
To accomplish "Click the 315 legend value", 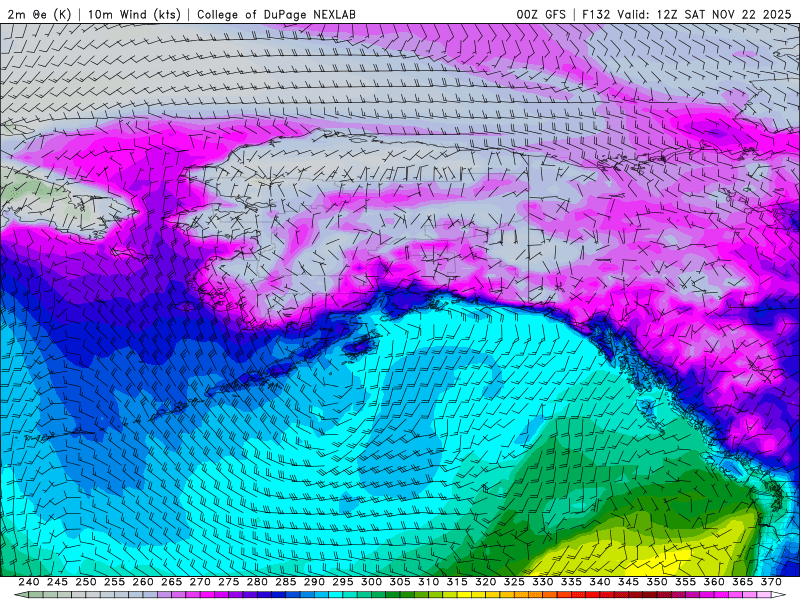I will [x=457, y=582].
